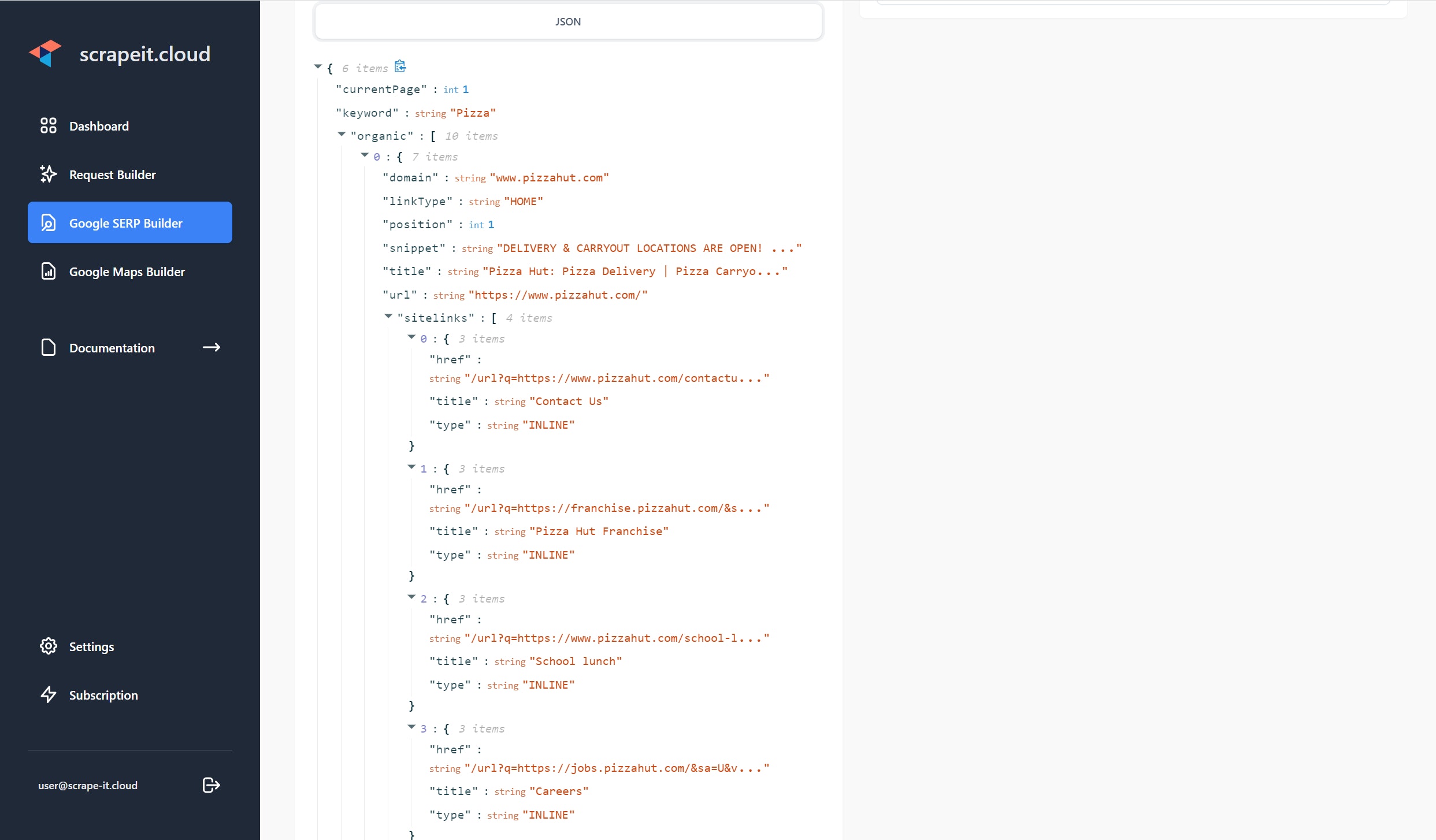
Task: Click the Google Maps Builder chart icon
Action: tap(49, 271)
